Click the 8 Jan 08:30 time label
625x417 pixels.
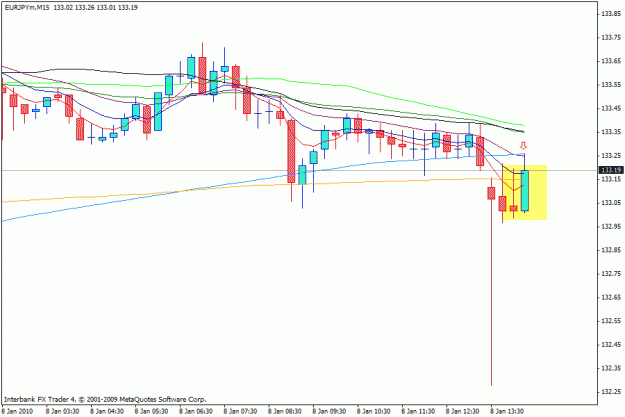coord(285,411)
